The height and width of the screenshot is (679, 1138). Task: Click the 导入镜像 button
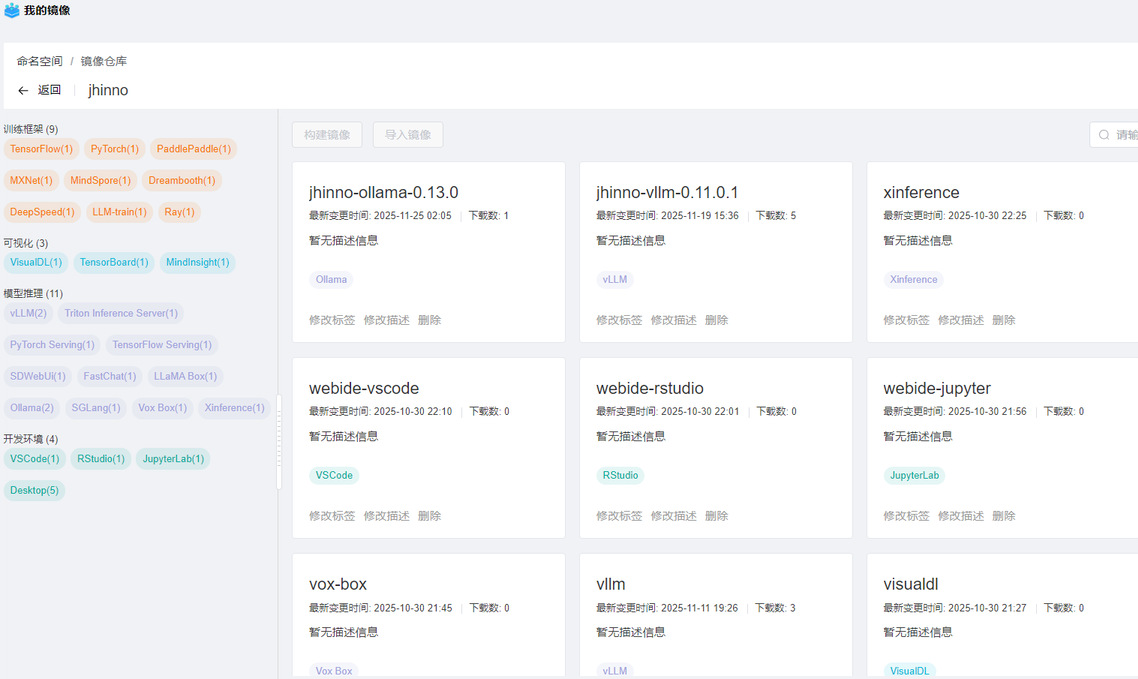[x=408, y=135]
